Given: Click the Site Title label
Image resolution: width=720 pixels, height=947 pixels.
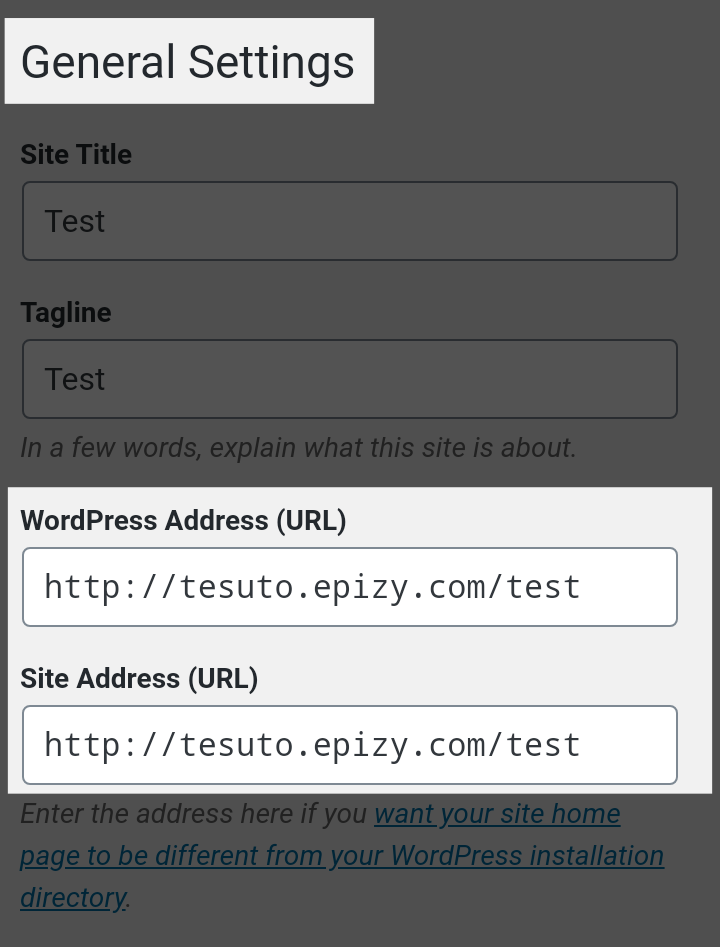Looking at the screenshot, I should 76,155.
